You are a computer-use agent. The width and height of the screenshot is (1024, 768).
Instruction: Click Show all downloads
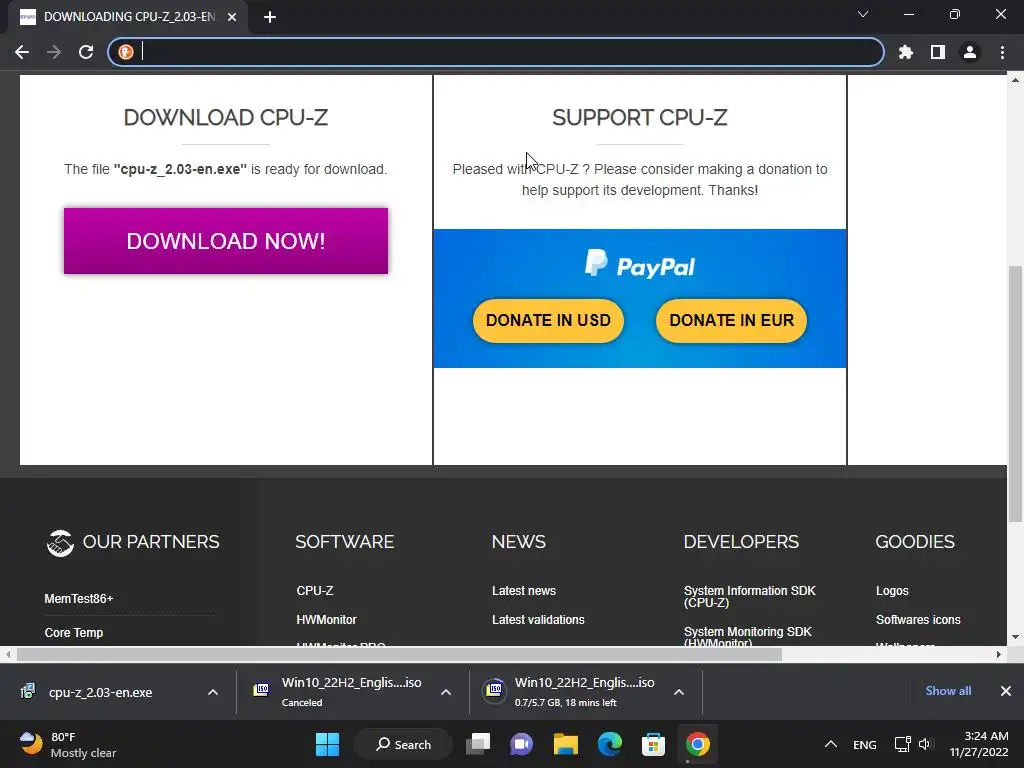coord(948,691)
